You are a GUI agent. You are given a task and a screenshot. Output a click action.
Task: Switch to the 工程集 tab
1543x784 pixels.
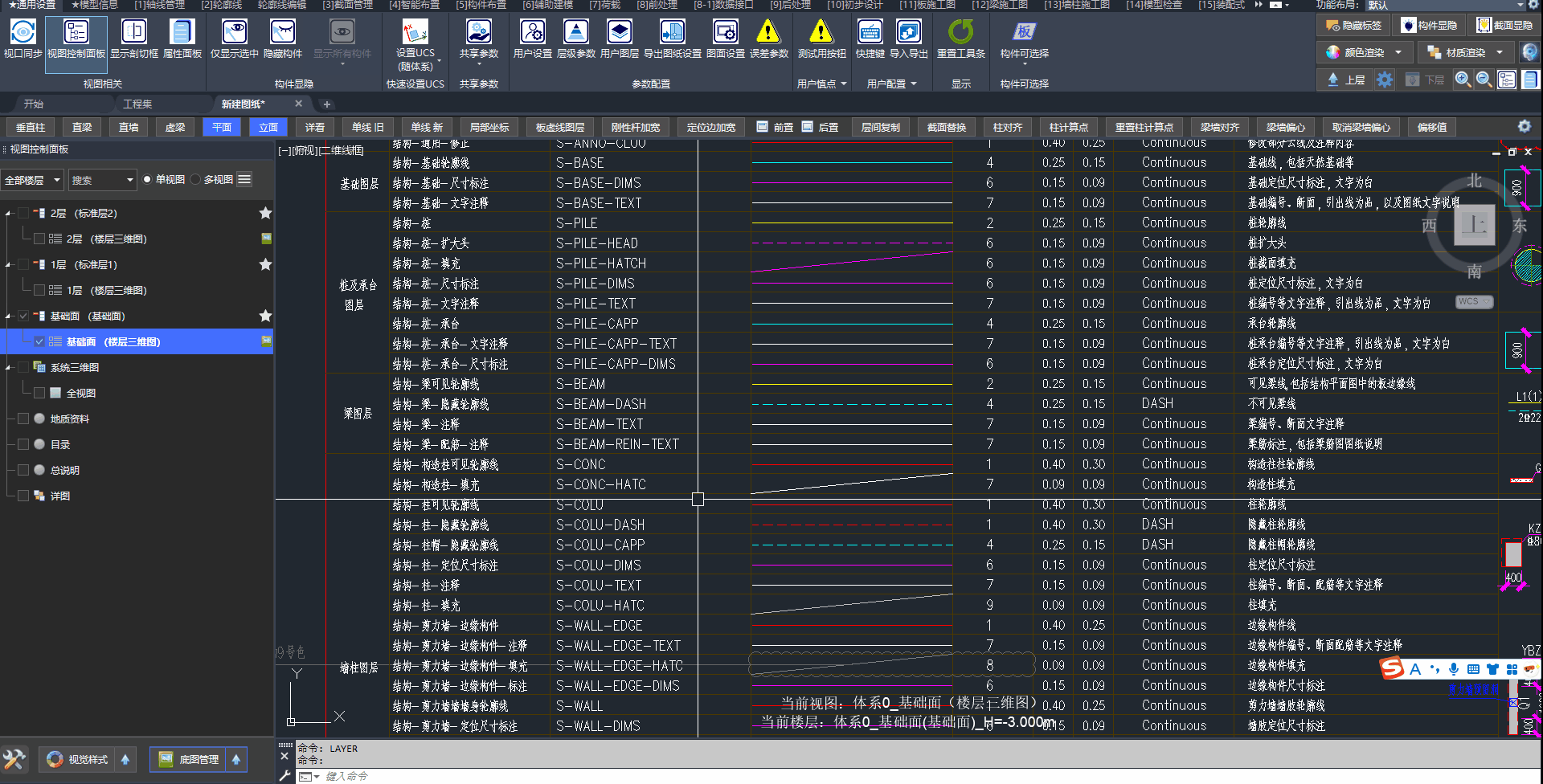tap(137, 104)
